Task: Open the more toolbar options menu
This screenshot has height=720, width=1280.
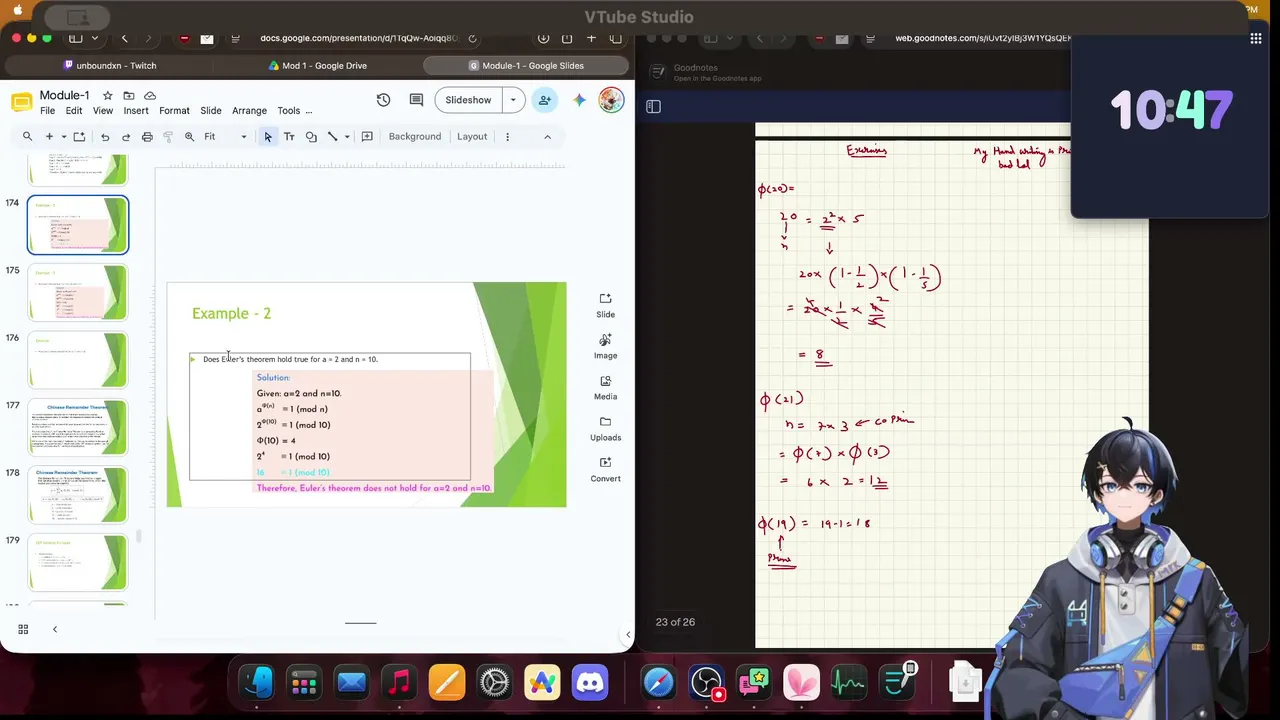Action: (x=507, y=137)
